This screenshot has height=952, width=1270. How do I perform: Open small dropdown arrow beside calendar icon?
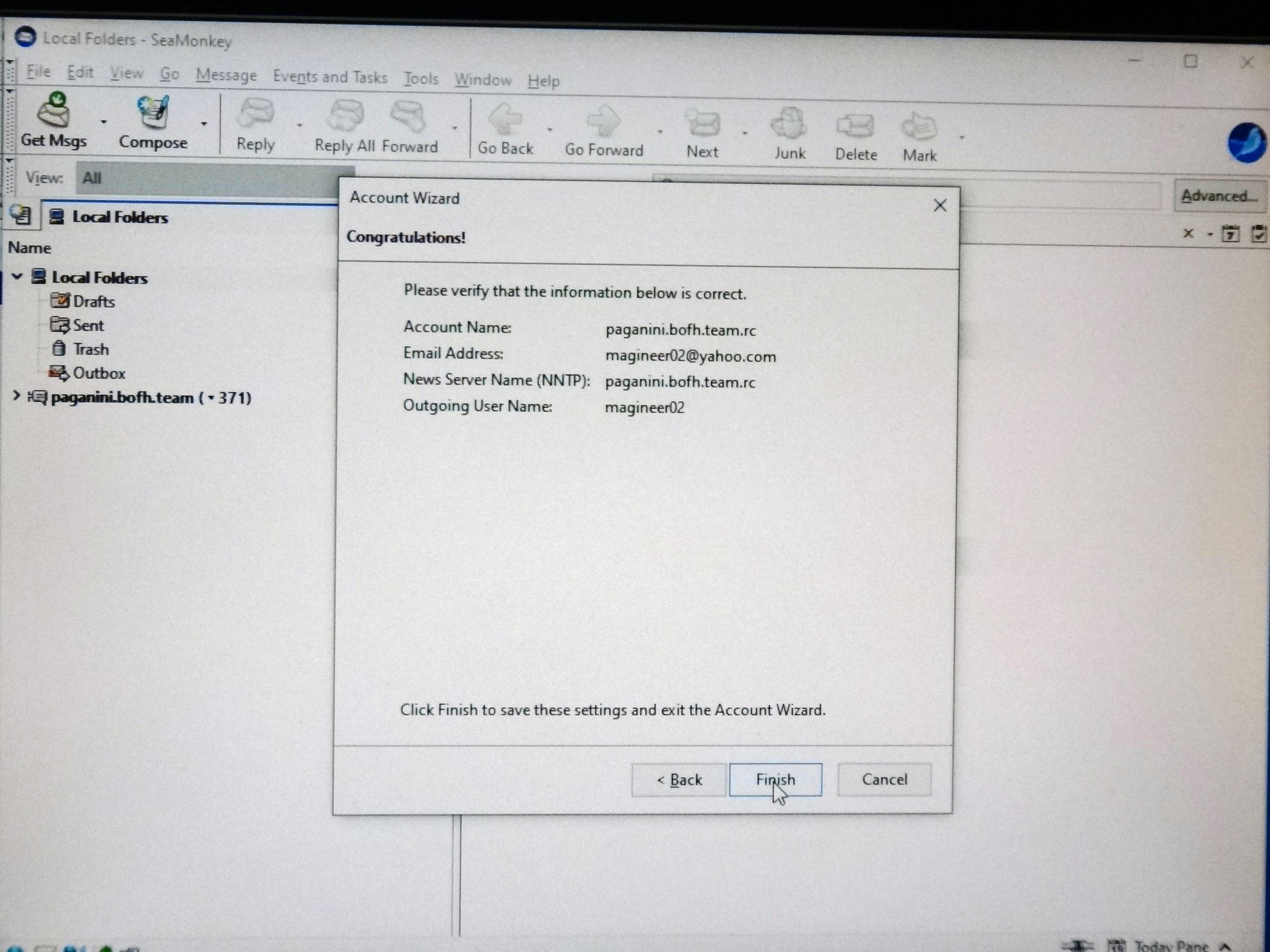pos(1210,234)
